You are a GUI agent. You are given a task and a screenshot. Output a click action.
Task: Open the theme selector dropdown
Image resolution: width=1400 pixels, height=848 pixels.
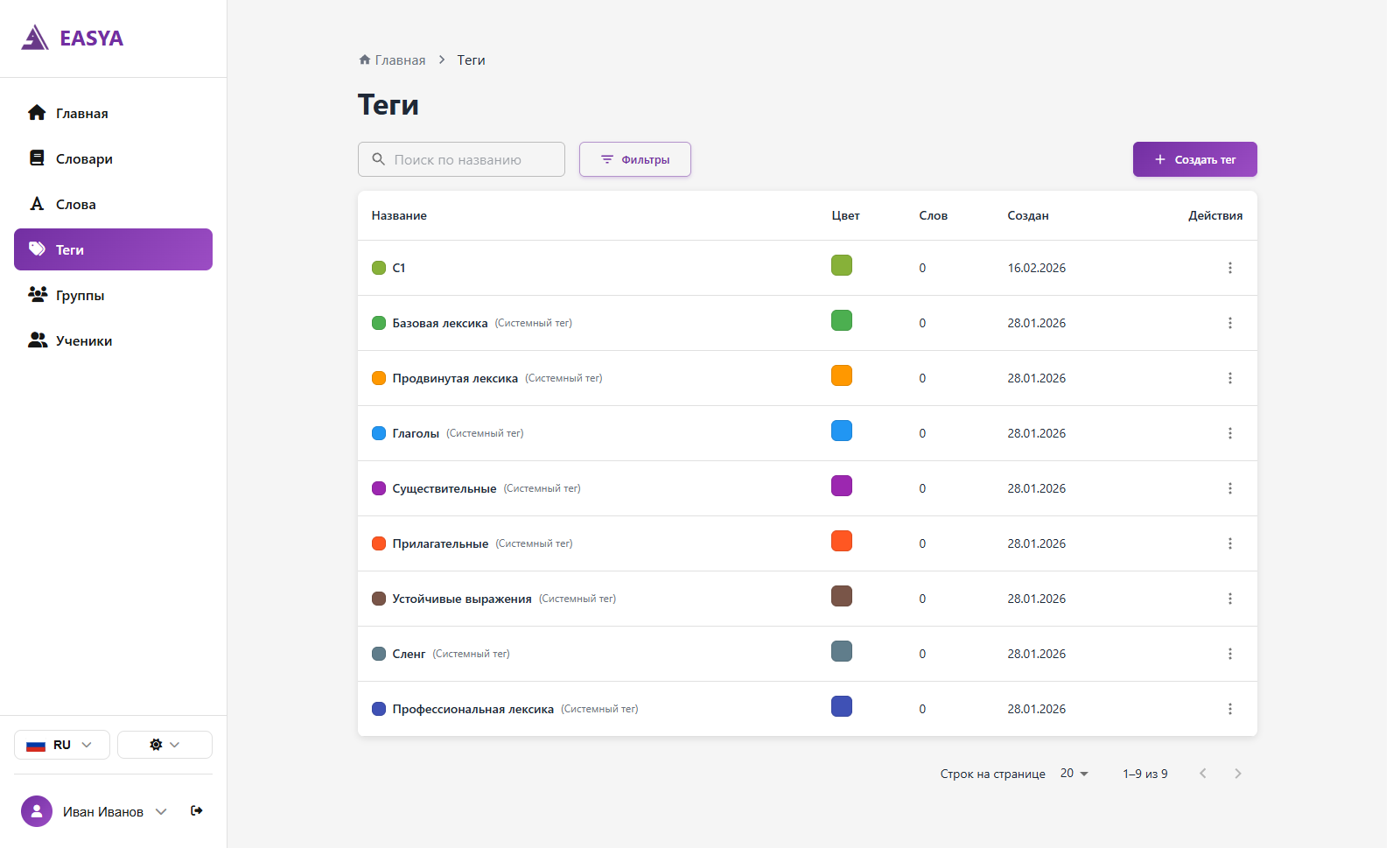164,745
